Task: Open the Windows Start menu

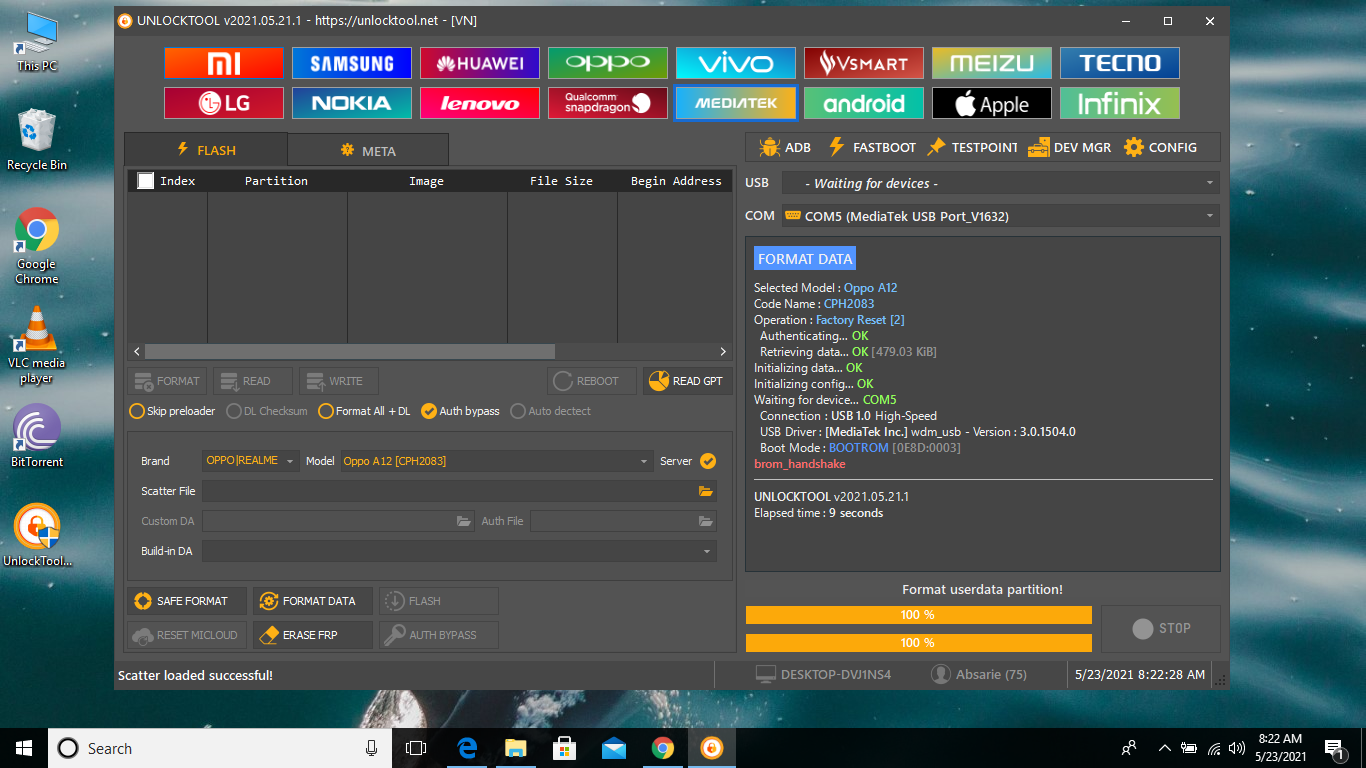Action: (24, 748)
